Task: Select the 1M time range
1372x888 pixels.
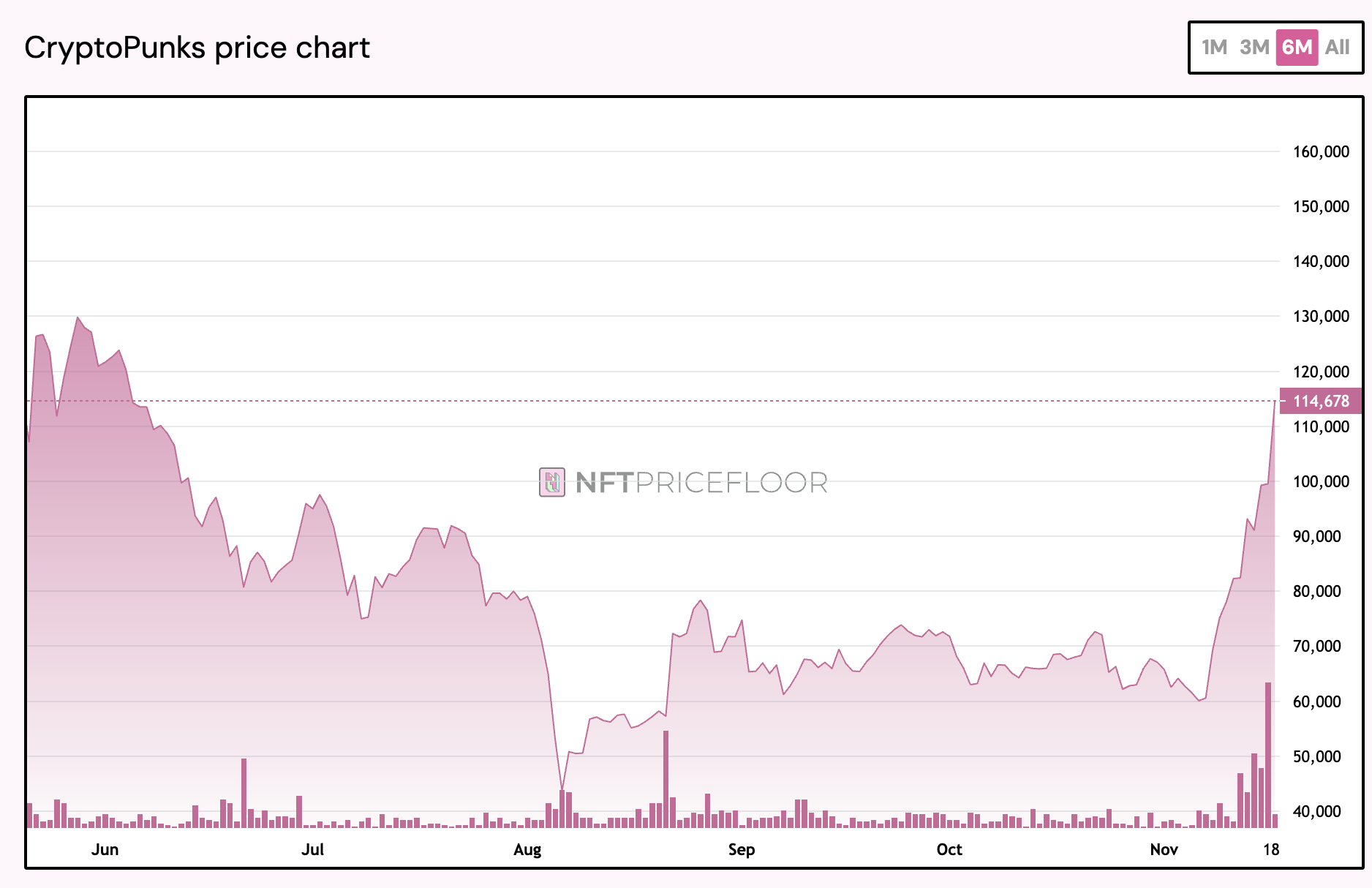Action: (1214, 48)
